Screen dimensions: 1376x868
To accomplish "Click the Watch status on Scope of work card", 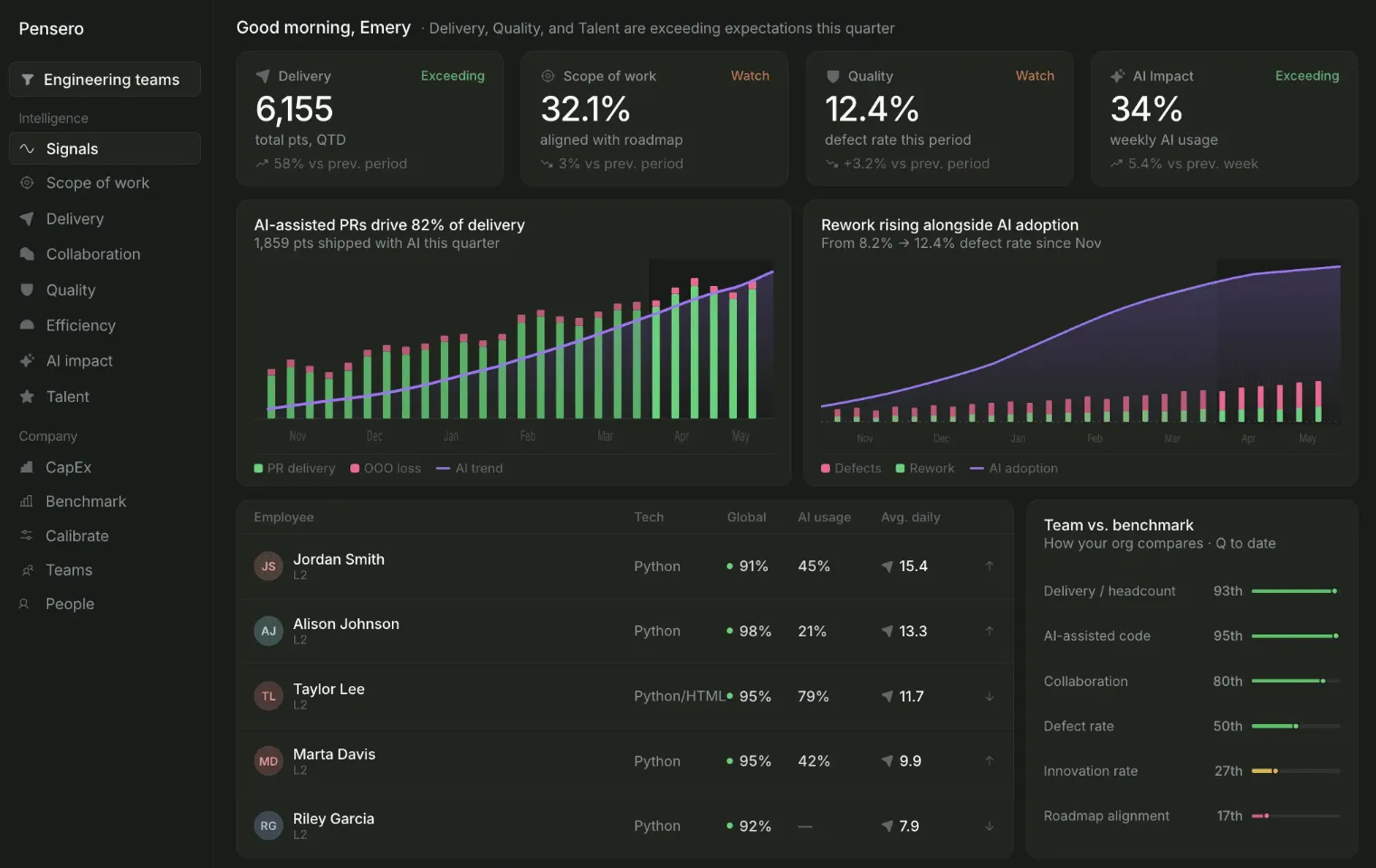I will pos(750,76).
